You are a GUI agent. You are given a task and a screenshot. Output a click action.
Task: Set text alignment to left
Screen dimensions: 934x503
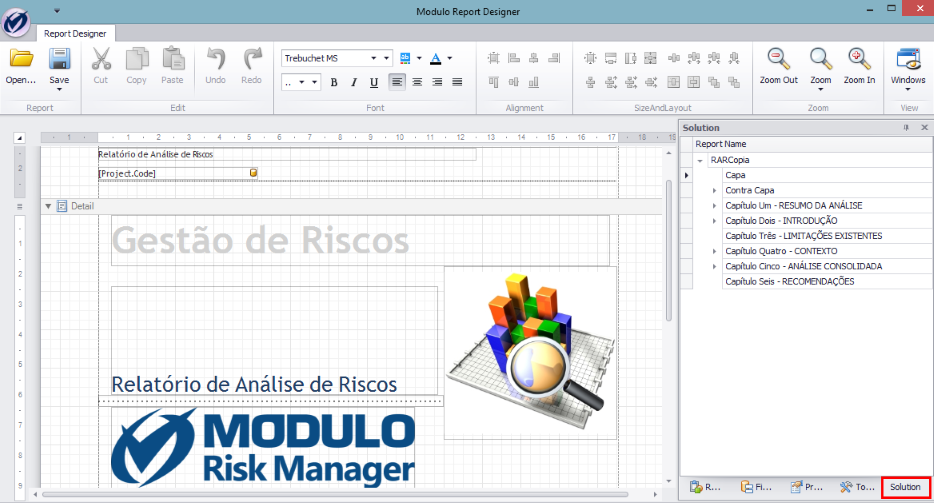[397, 82]
